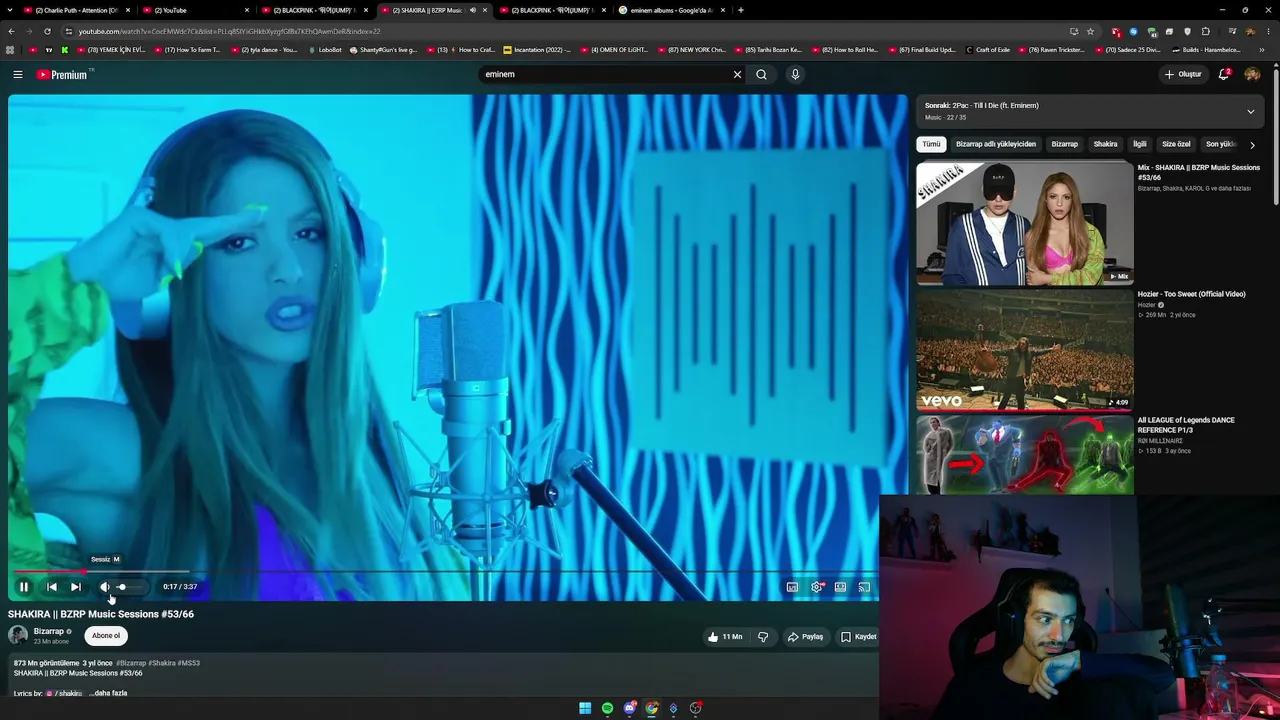Open the browser apps grid shortcut
The image size is (1280, 720).
point(10,49)
